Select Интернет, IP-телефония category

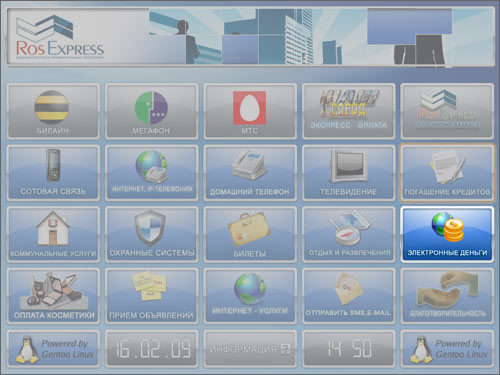point(152,173)
